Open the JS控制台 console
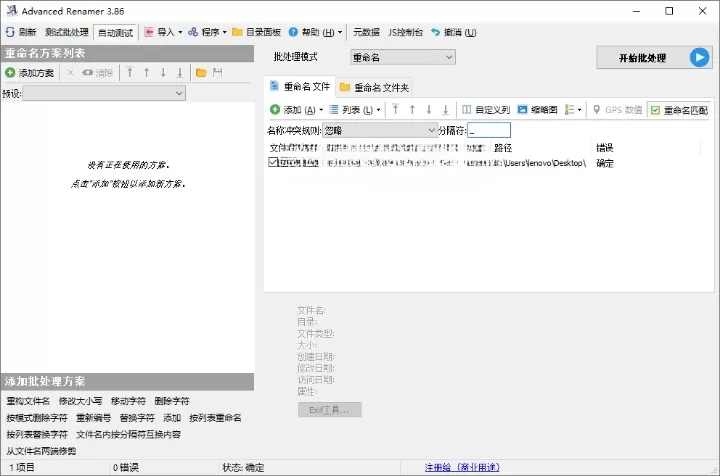The height and width of the screenshot is (476, 720). pyautogui.click(x=405, y=32)
